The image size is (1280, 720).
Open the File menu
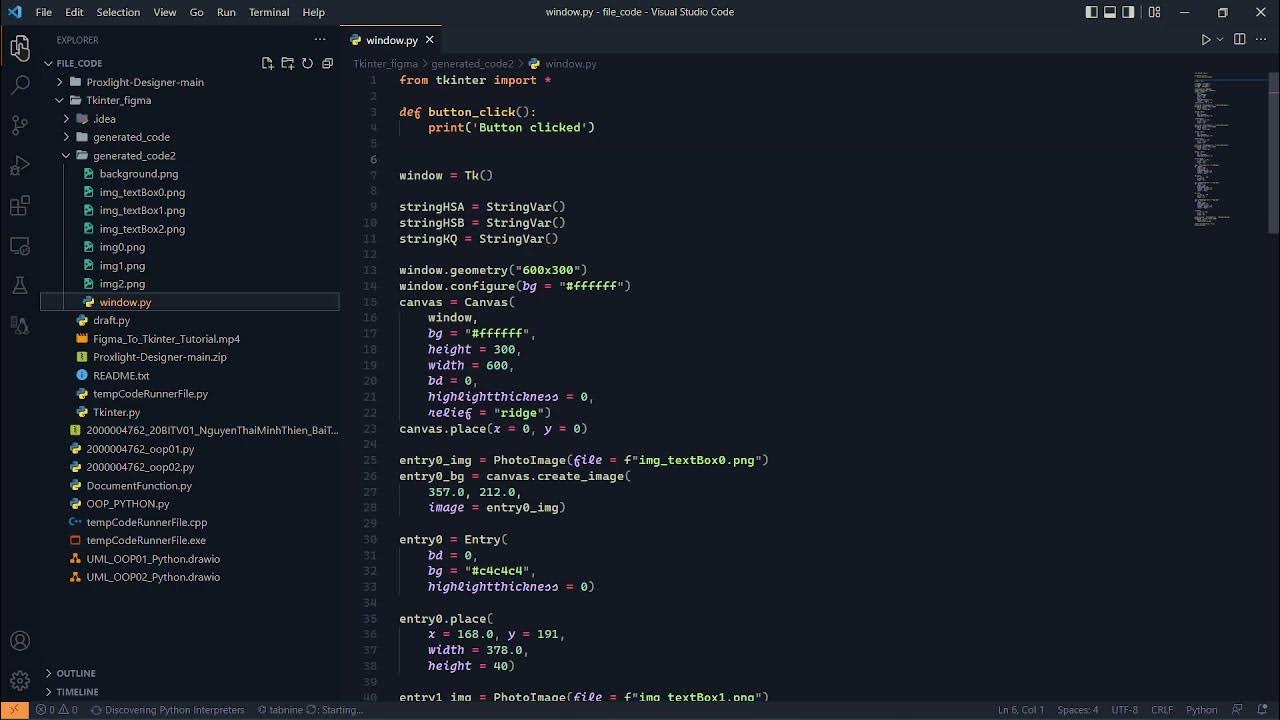pyautogui.click(x=44, y=12)
